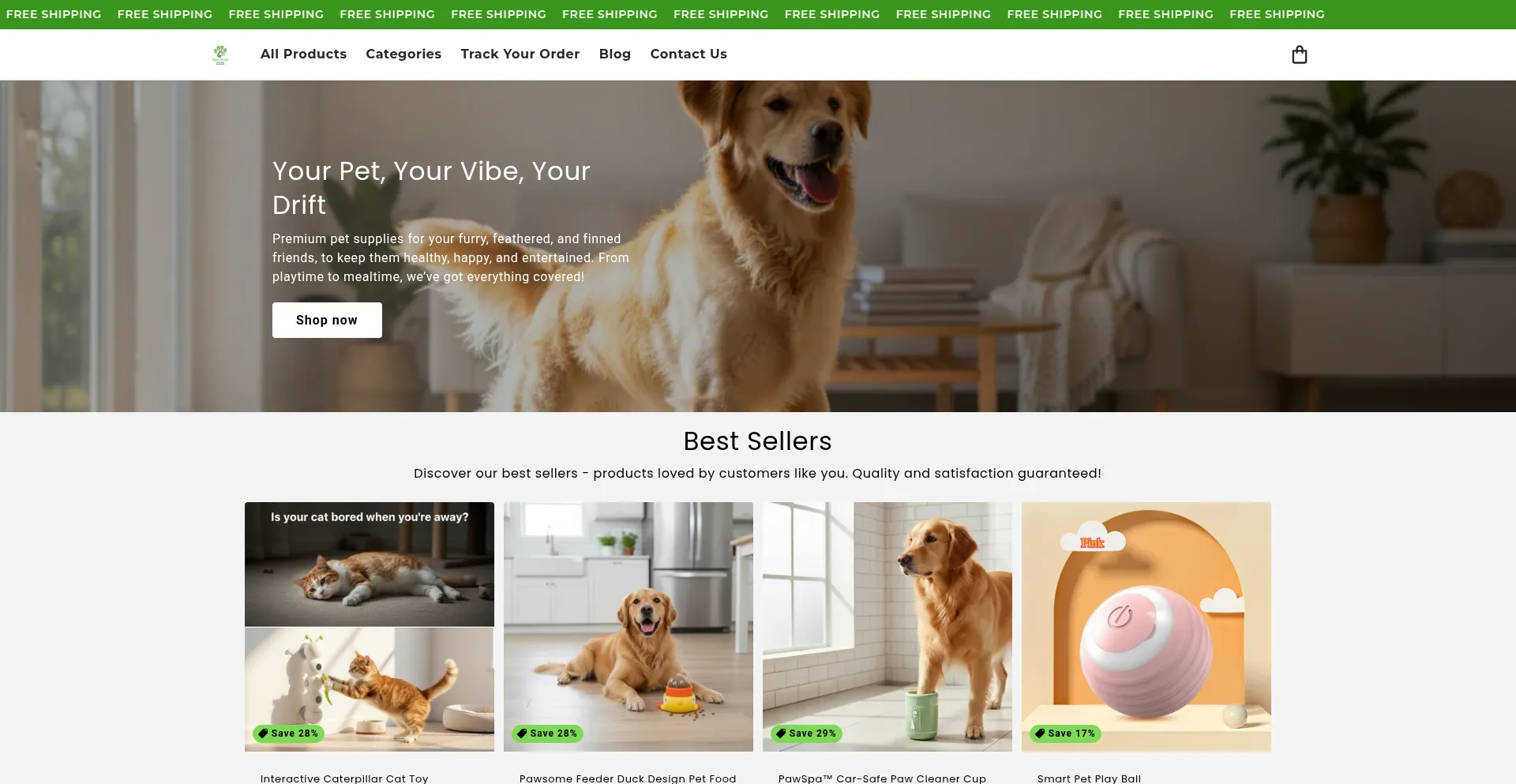Click the Save 29% badge on Paw Cleaner Cup

point(806,733)
